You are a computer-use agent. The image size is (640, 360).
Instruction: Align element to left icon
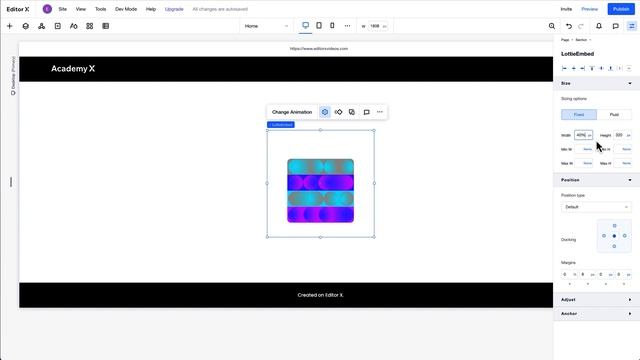[x=564, y=68]
